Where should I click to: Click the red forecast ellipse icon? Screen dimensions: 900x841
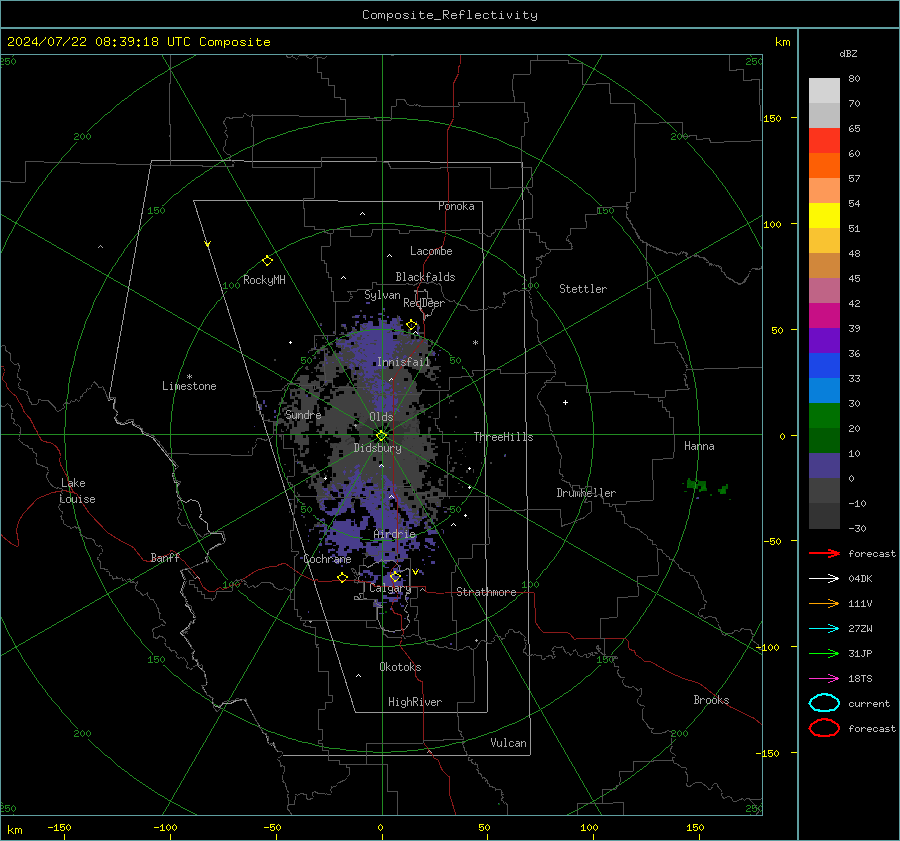tap(824, 728)
